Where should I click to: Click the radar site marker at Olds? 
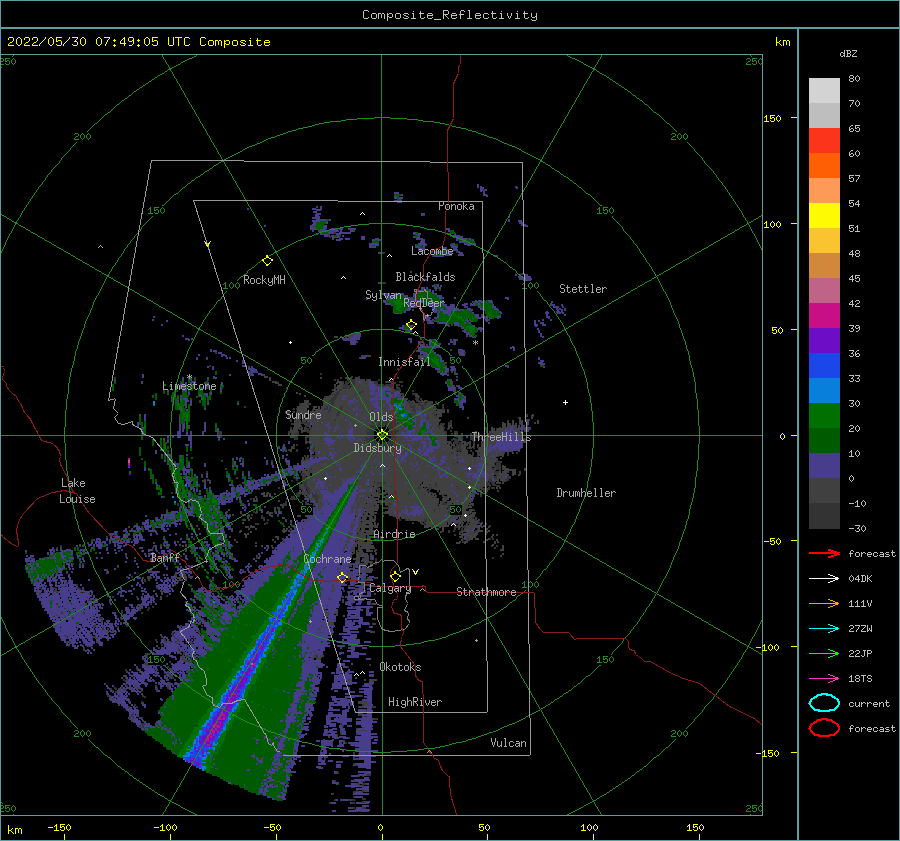(382, 435)
